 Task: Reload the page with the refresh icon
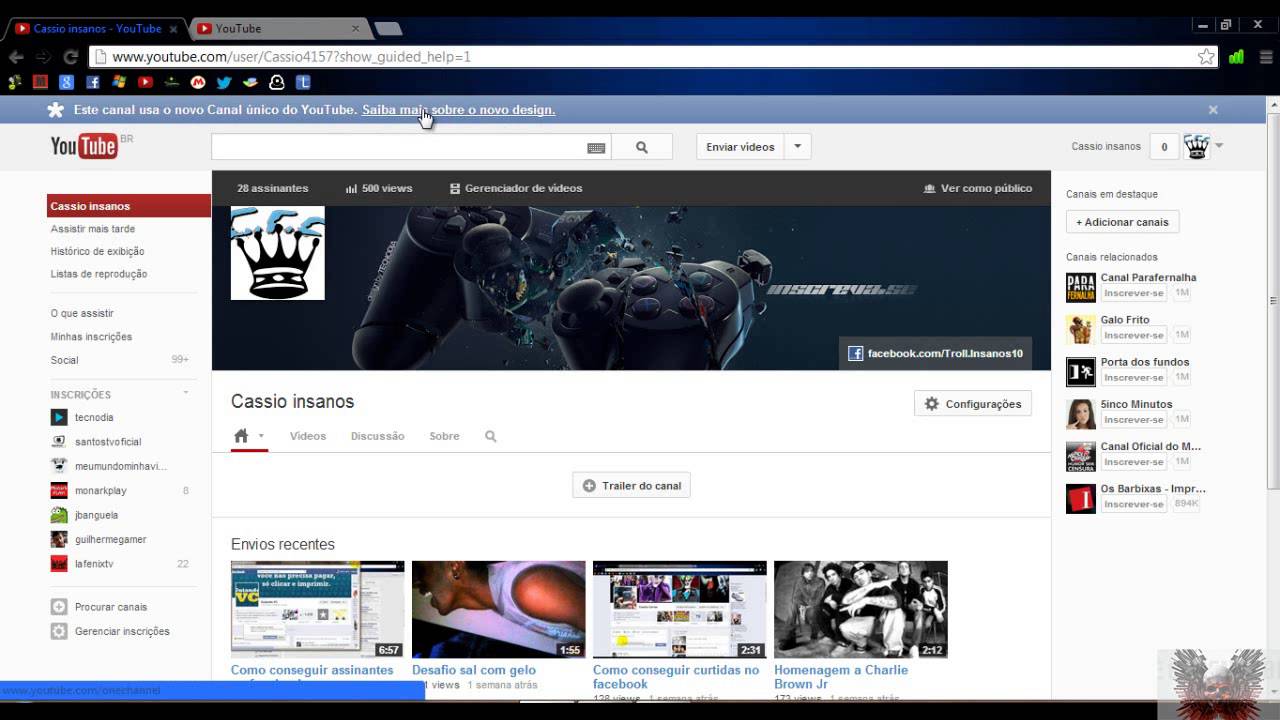(x=71, y=57)
